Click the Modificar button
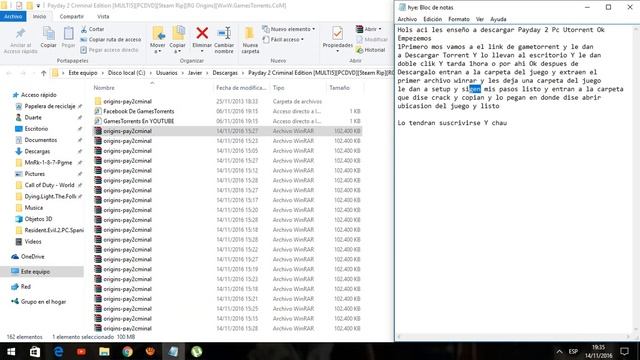This screenshot has height=360, width=640. (x=372, y=40)
